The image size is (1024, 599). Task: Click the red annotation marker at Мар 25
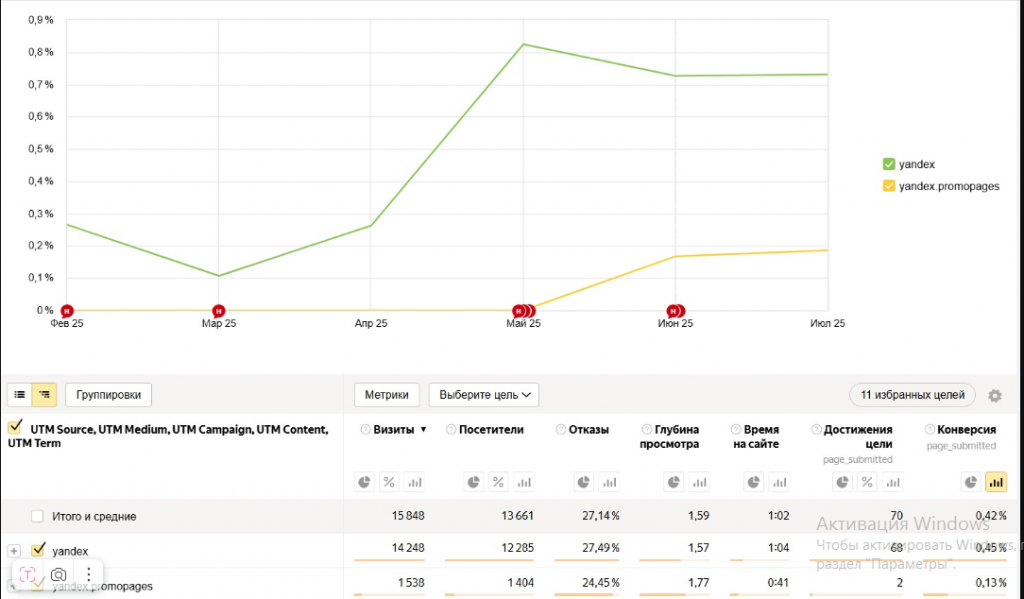218,311
